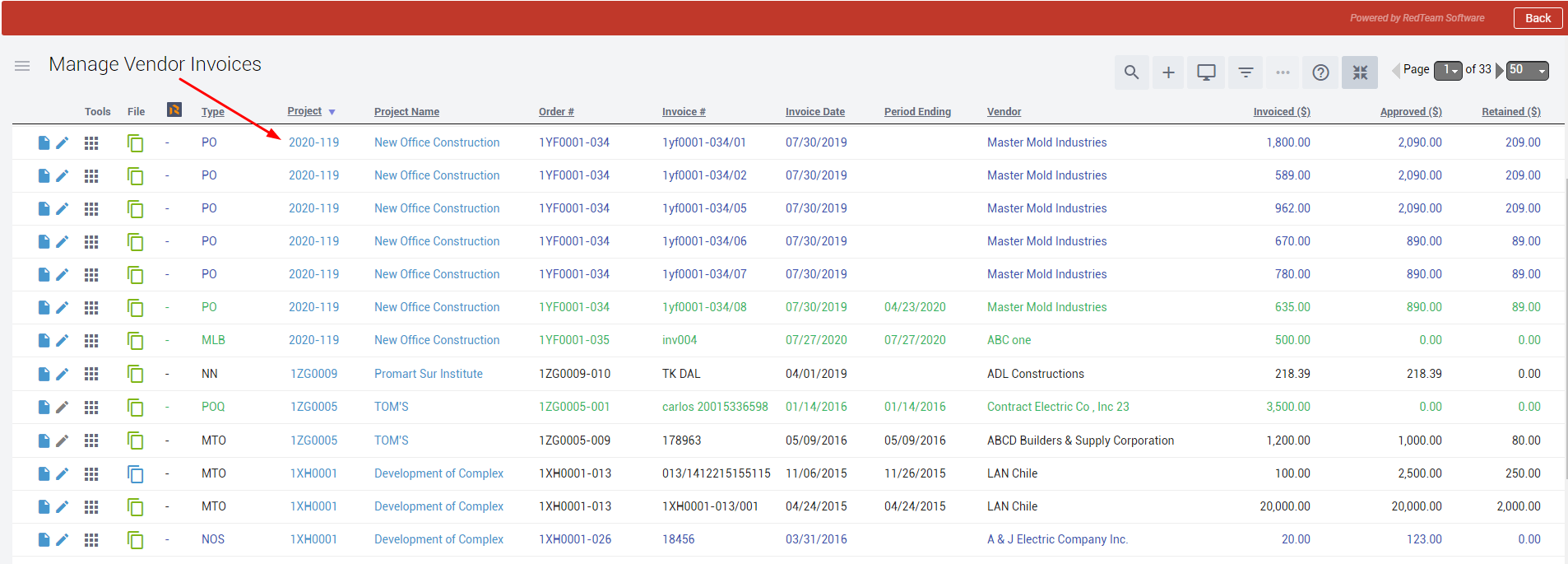The image size is (1568, 564).
Task: Click the pencil edit icon for invoice 1yf0001-034/01
Action: (x=63, y=143)
